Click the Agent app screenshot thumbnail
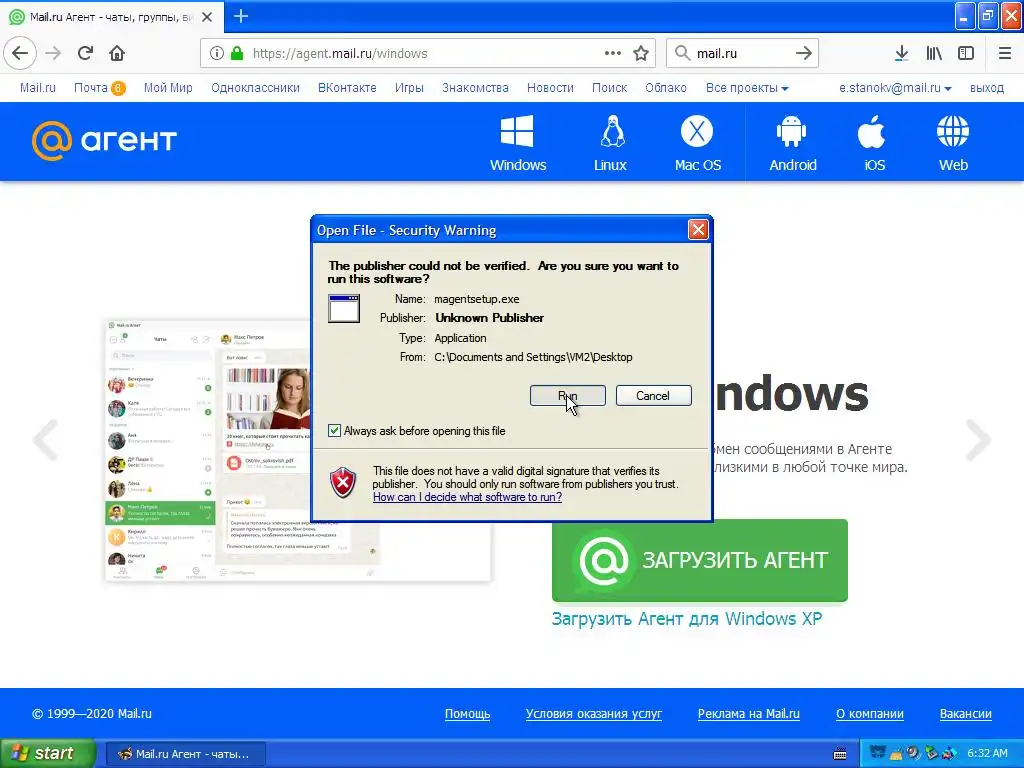The width and height of the screenshot is (1024, 768). click(x=298, y=450)
